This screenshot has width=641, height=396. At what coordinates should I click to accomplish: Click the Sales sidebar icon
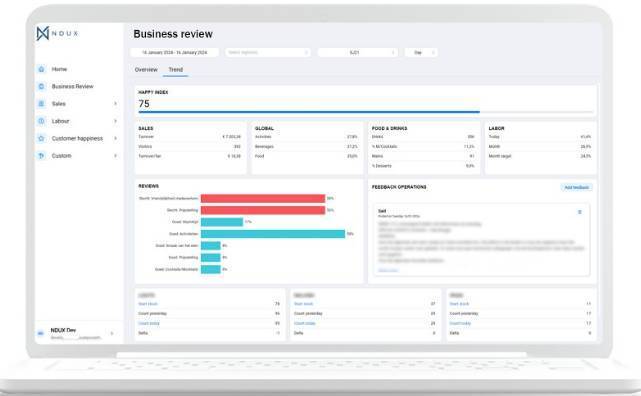coord(41,104)
